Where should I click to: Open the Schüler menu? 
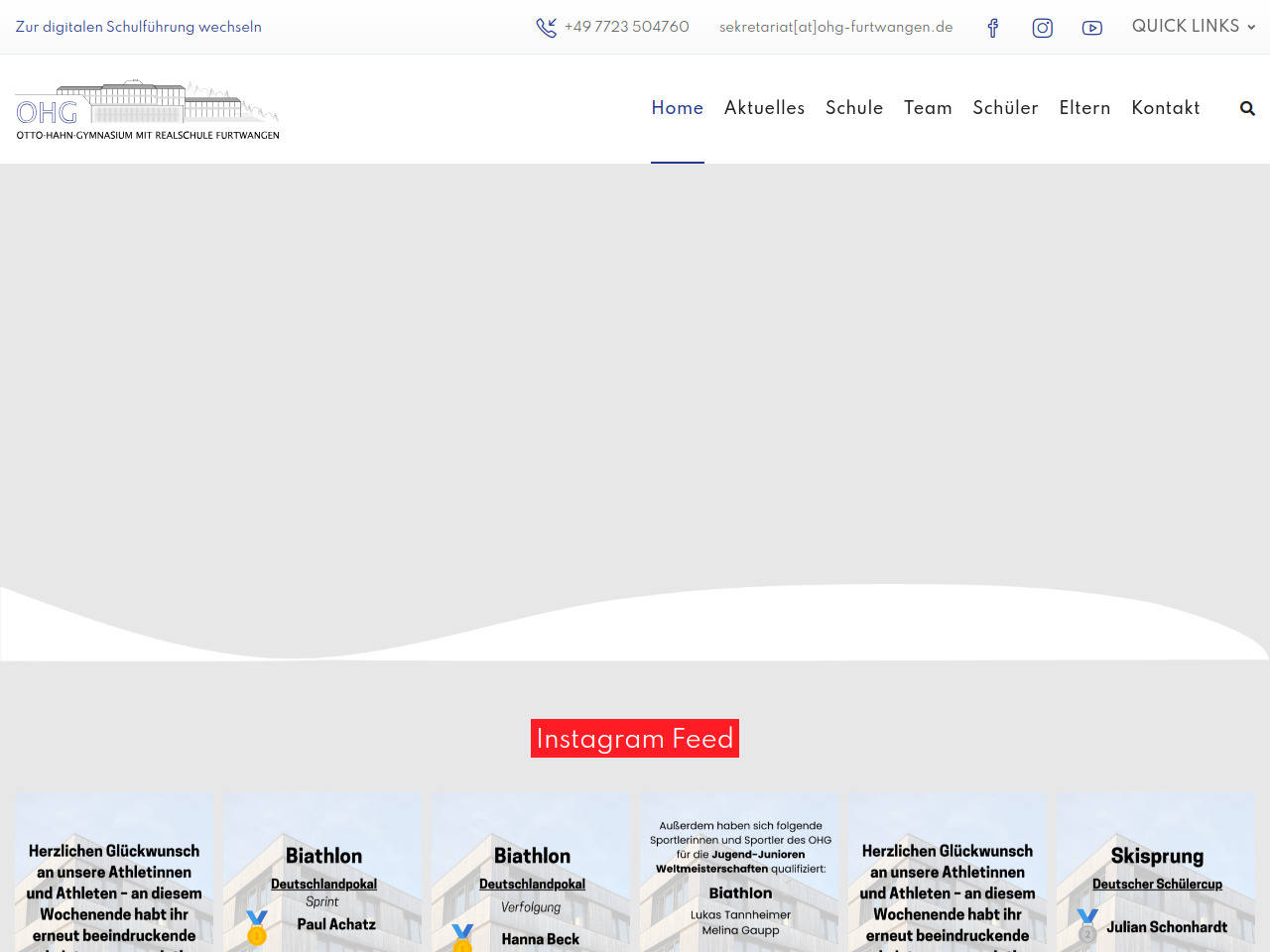(1005, 108)
